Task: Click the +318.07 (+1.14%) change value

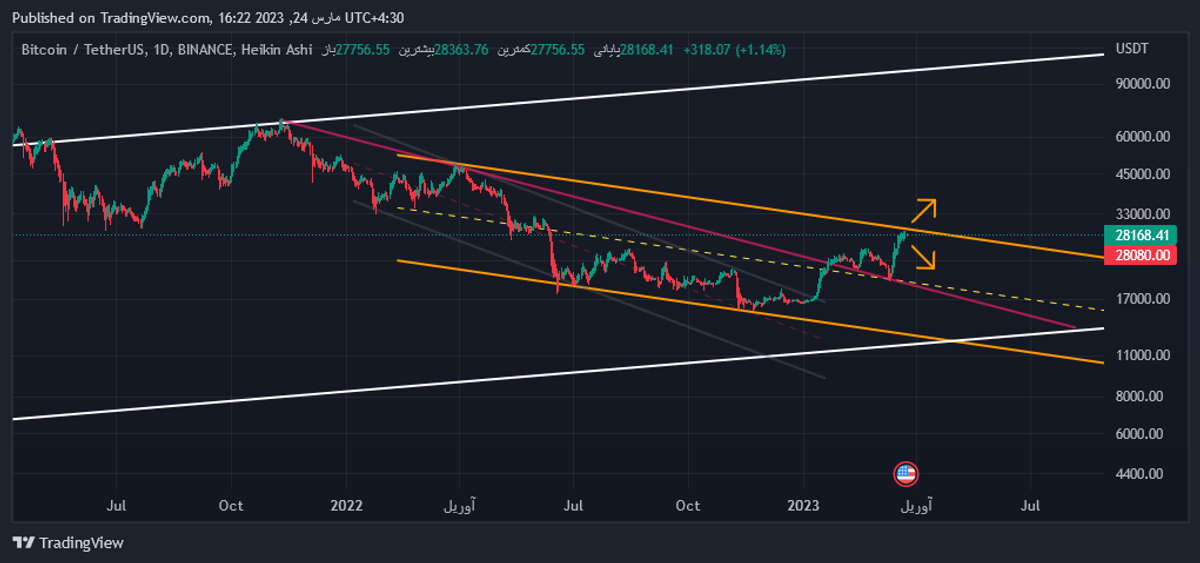Action: tap(735, 49)
